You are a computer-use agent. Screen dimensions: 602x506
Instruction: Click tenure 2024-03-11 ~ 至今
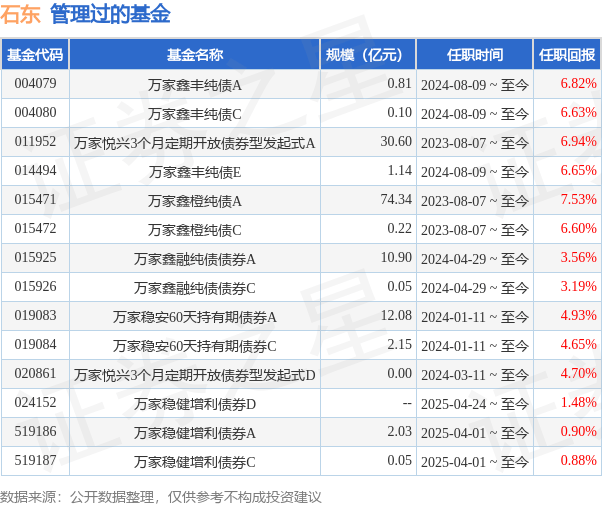point(475,375)
